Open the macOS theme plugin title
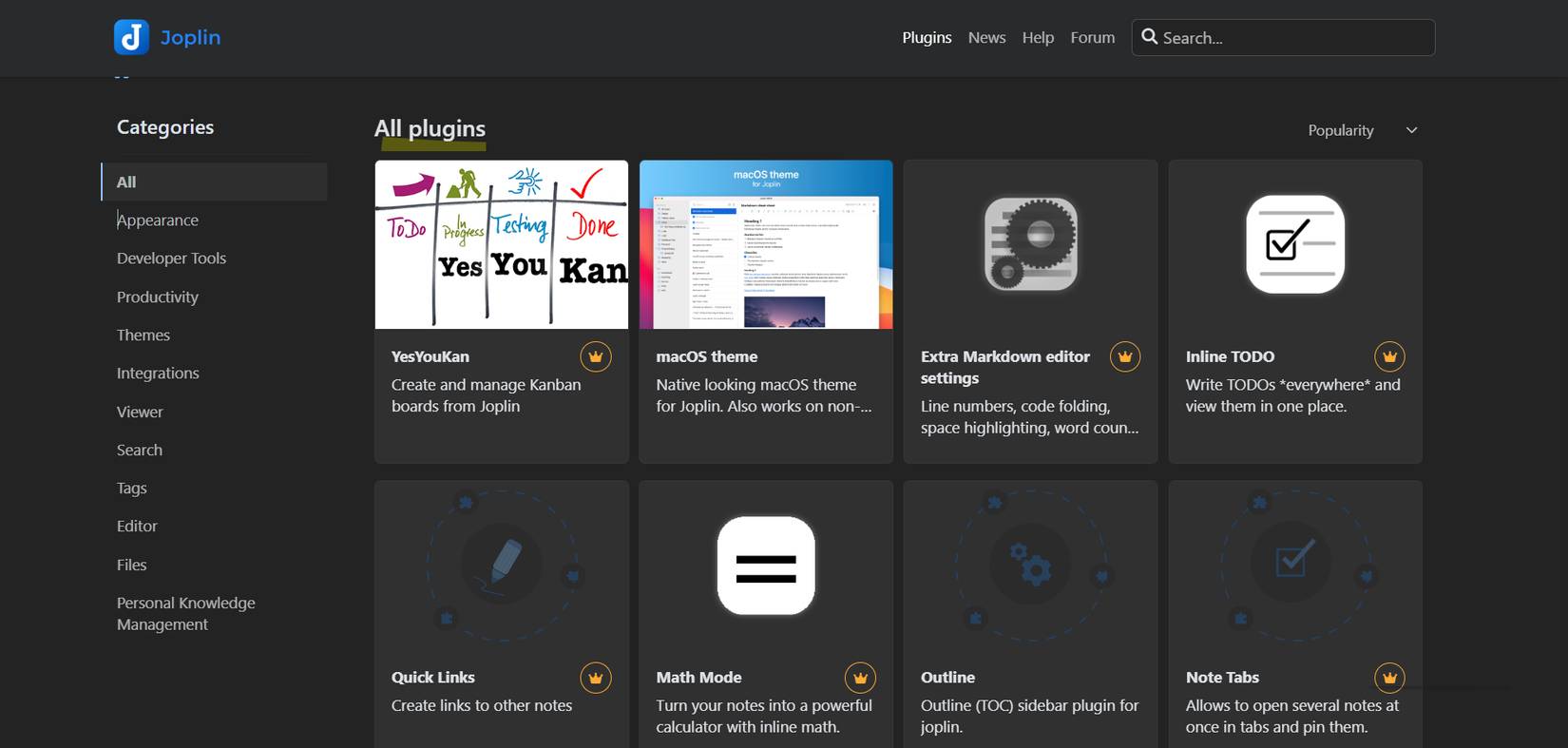The image size is (1568, 748). [x=707, y=356]
